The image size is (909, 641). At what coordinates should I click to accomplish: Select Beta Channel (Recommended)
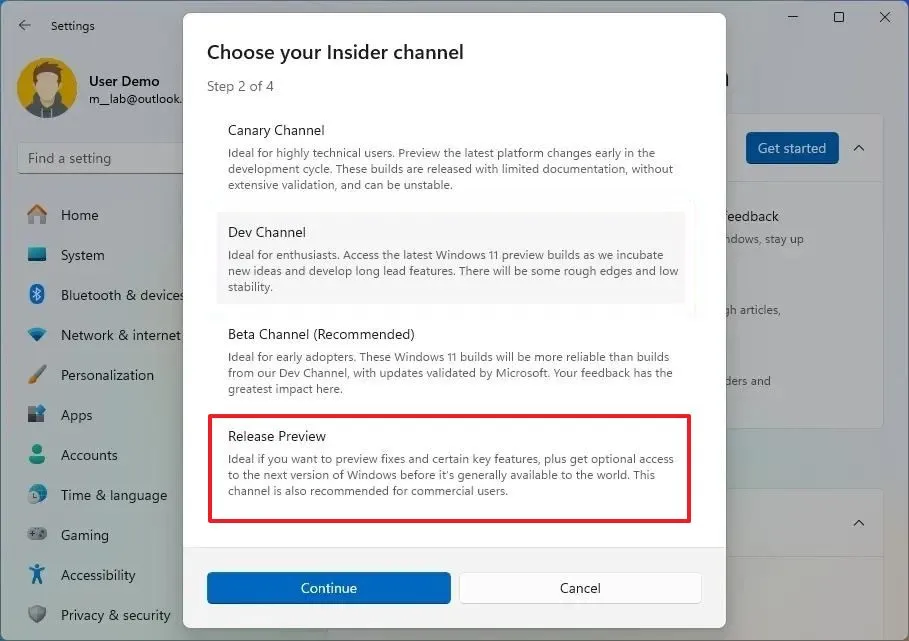[x=450, y=360]
